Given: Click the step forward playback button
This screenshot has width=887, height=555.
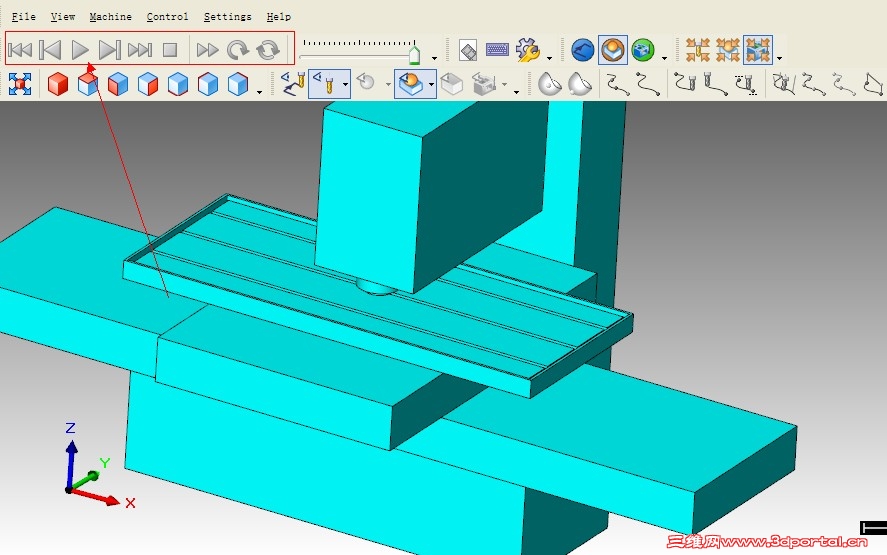Looking at the screenshot, I should pos(110,50).
